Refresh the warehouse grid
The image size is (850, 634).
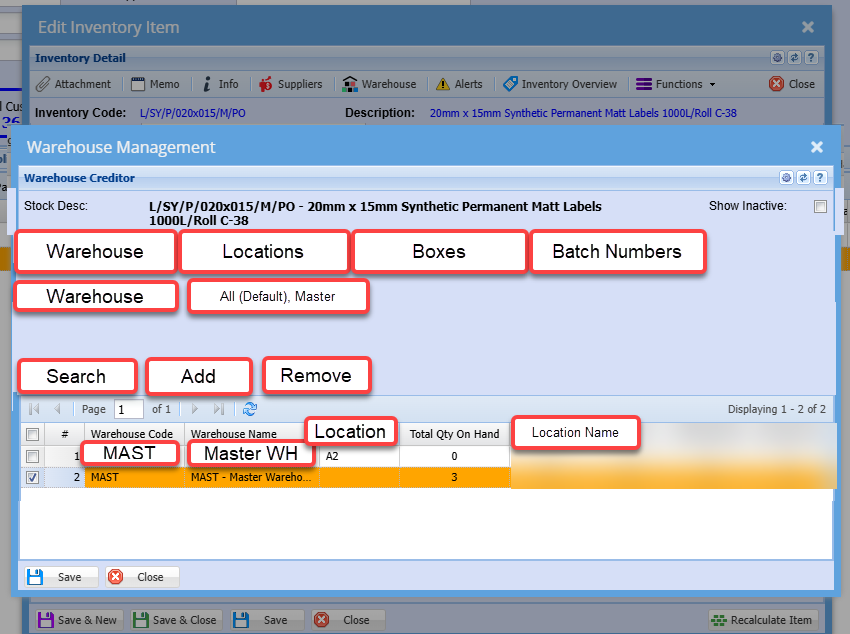[250, 409]
